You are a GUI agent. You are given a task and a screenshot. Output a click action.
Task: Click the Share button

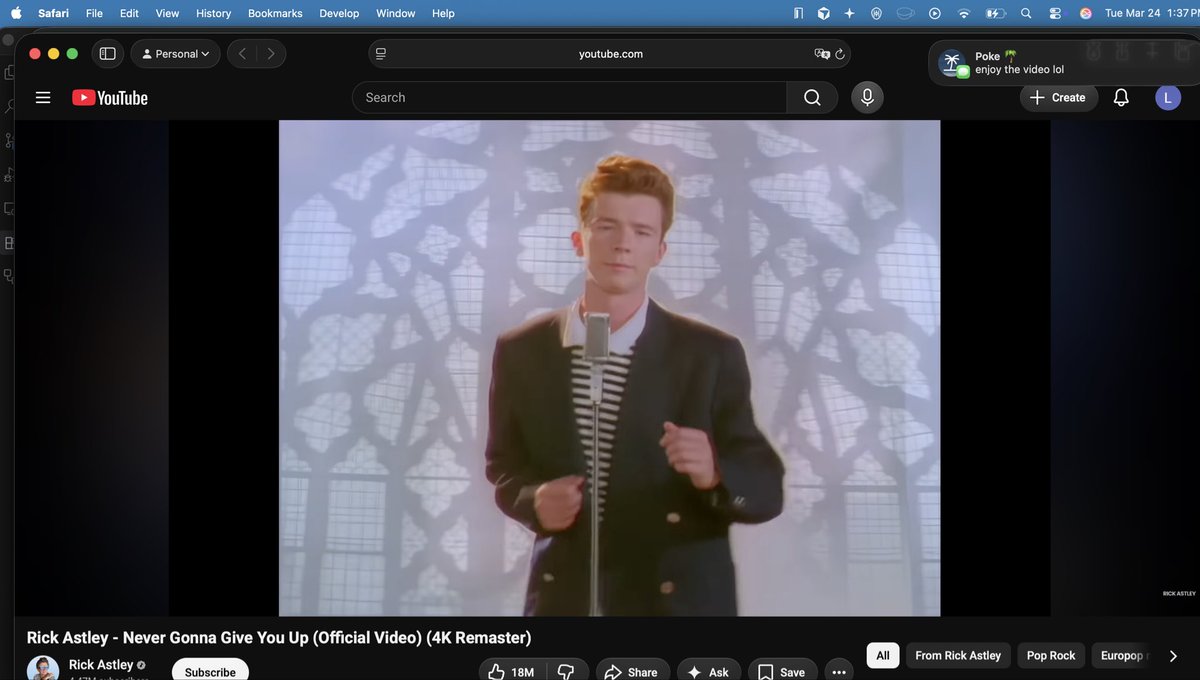[632, 672]
